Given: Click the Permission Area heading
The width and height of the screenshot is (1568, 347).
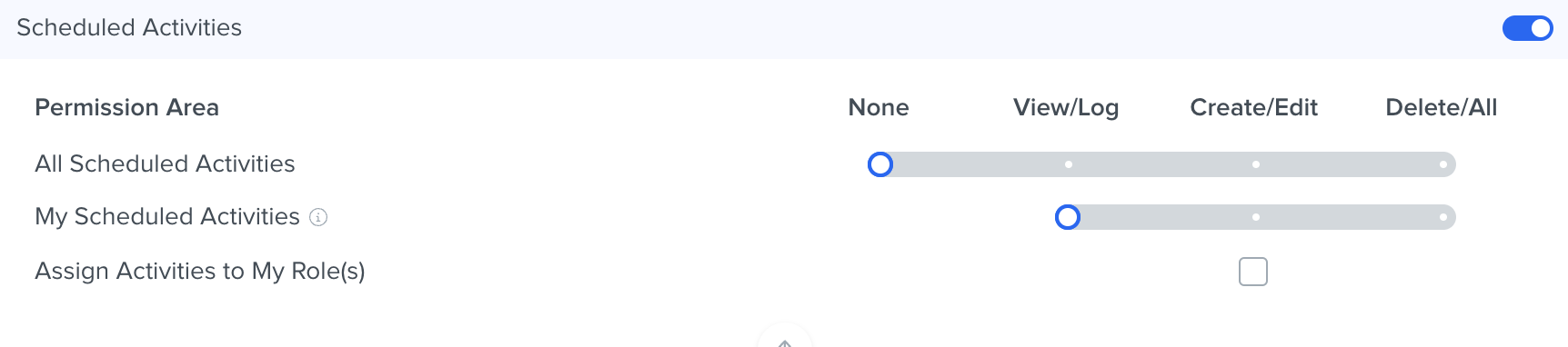Looking at the screenshot, I should tap(126, 107).
